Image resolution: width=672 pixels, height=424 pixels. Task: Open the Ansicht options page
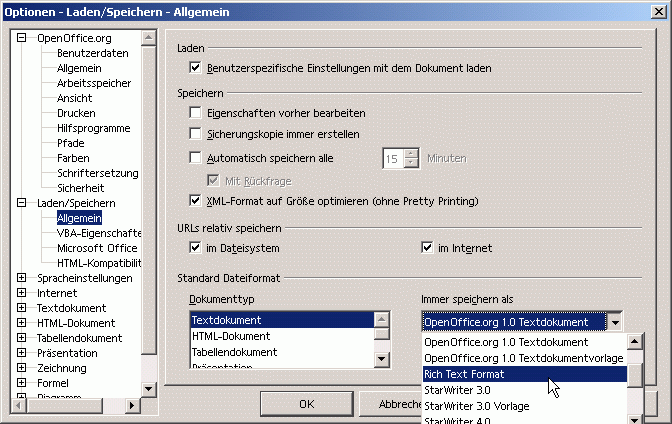75,98
